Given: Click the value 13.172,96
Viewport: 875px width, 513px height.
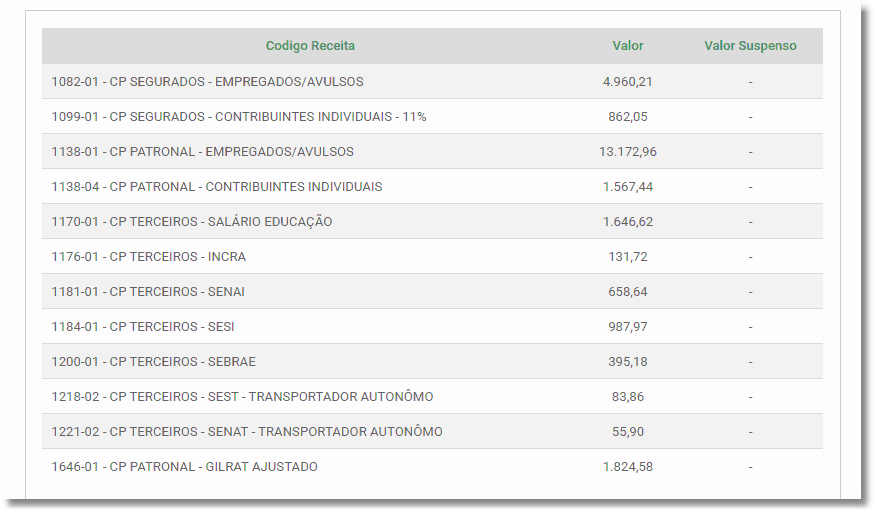Looking at the screenshot, I should (x=628, y=152).
